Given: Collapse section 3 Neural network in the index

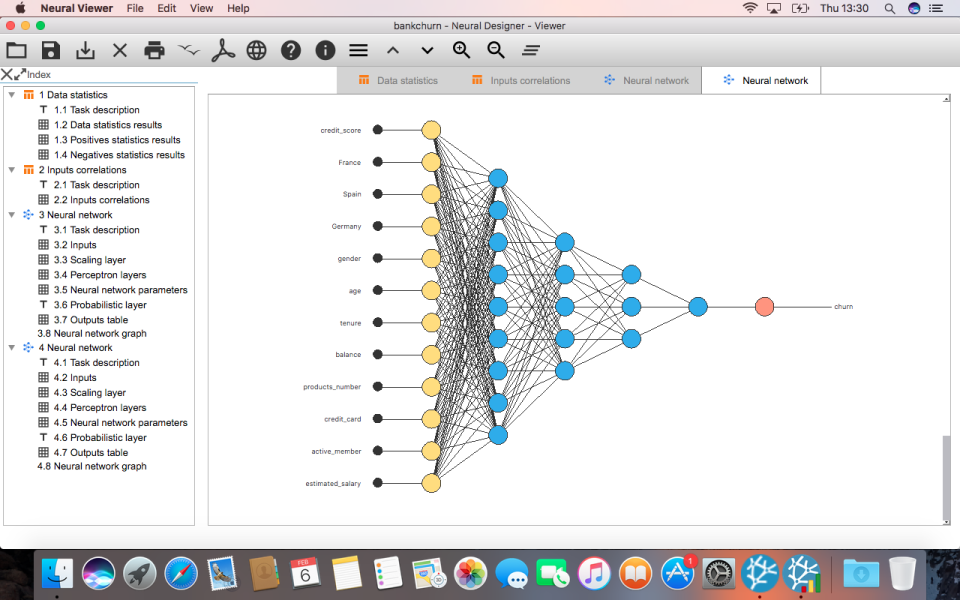Looking at the screenshot, I should [x=12, y=214].
